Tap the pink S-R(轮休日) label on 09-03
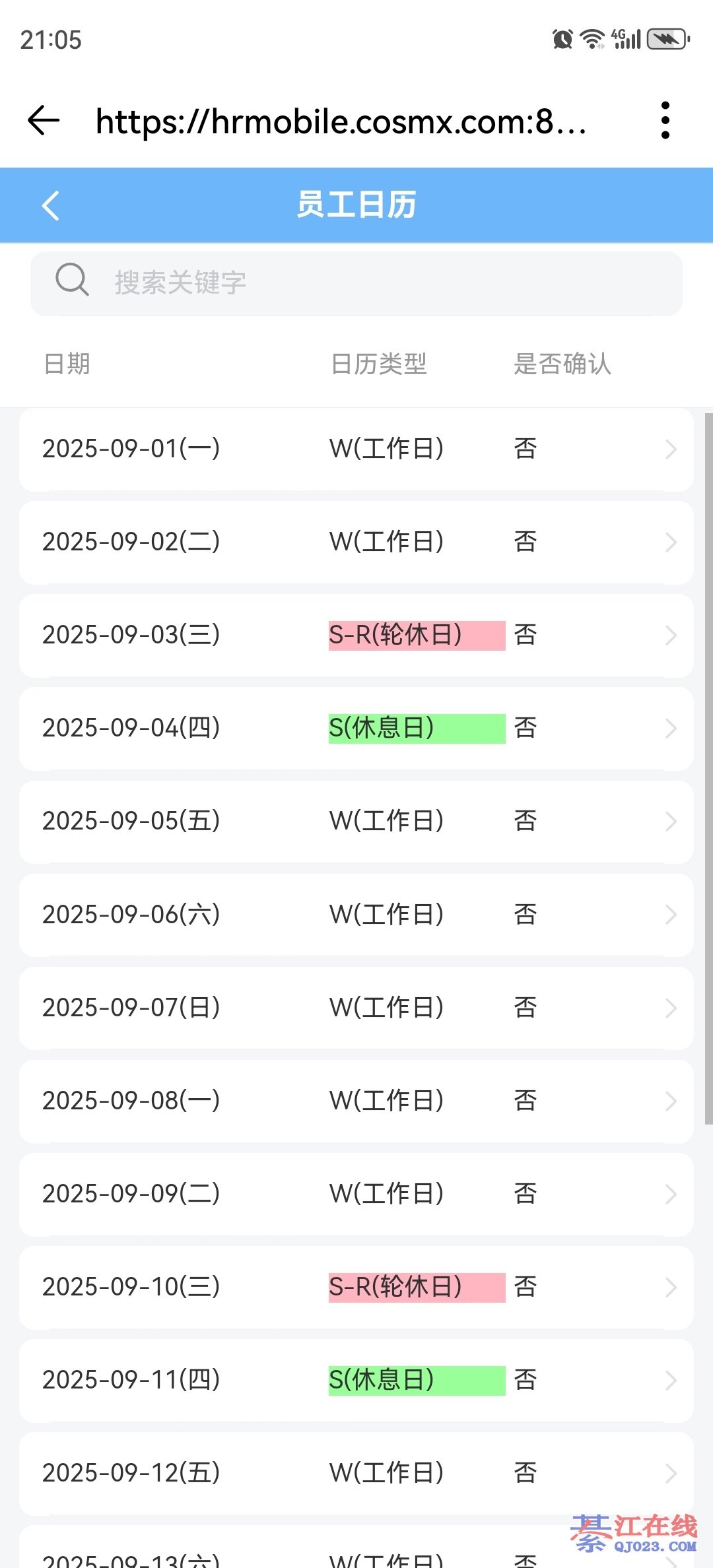Image resolution: width=713 pixels, height=1568 pixels. tap(416, 636)
